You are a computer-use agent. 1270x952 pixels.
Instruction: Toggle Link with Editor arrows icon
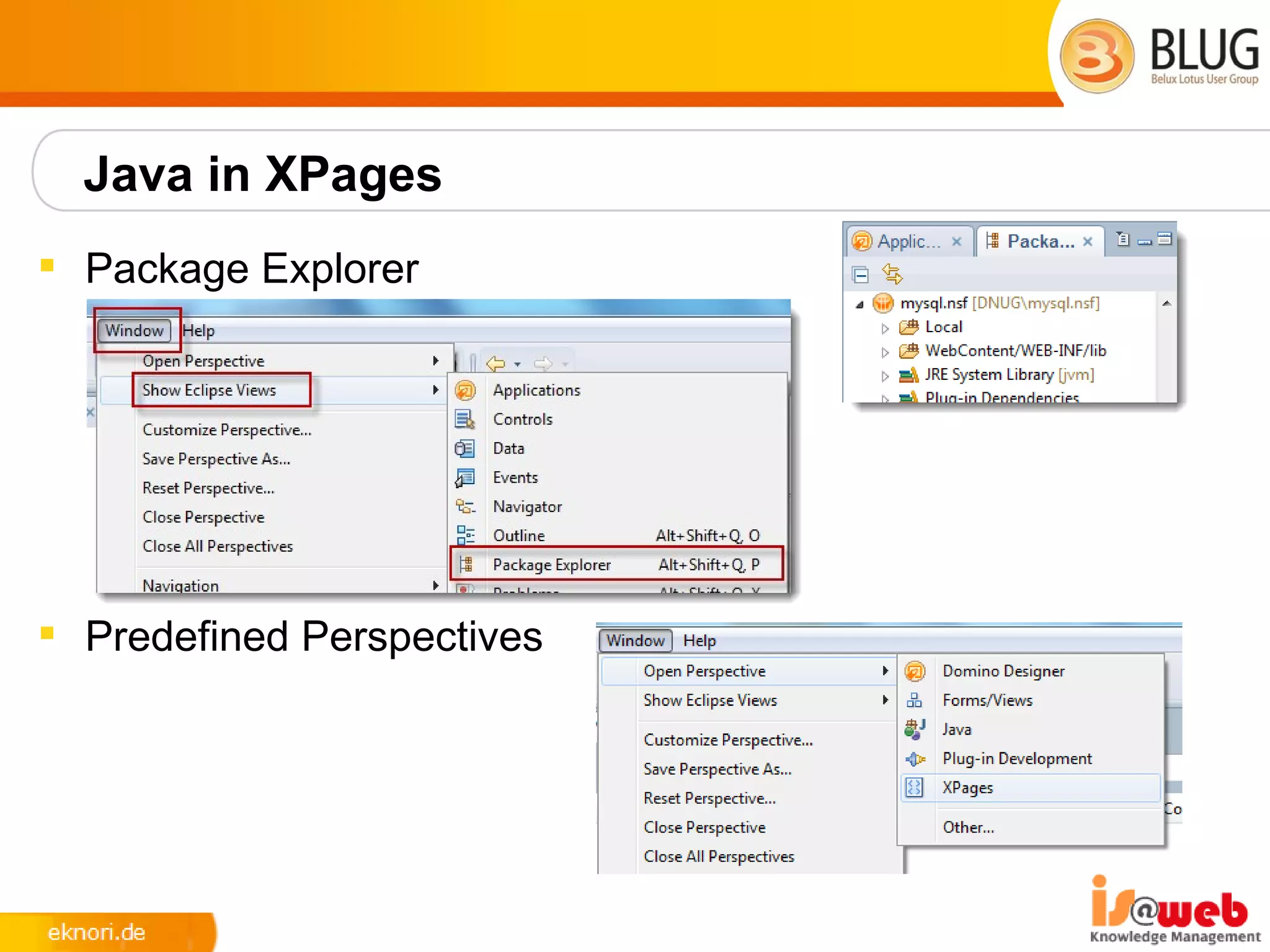892,273
